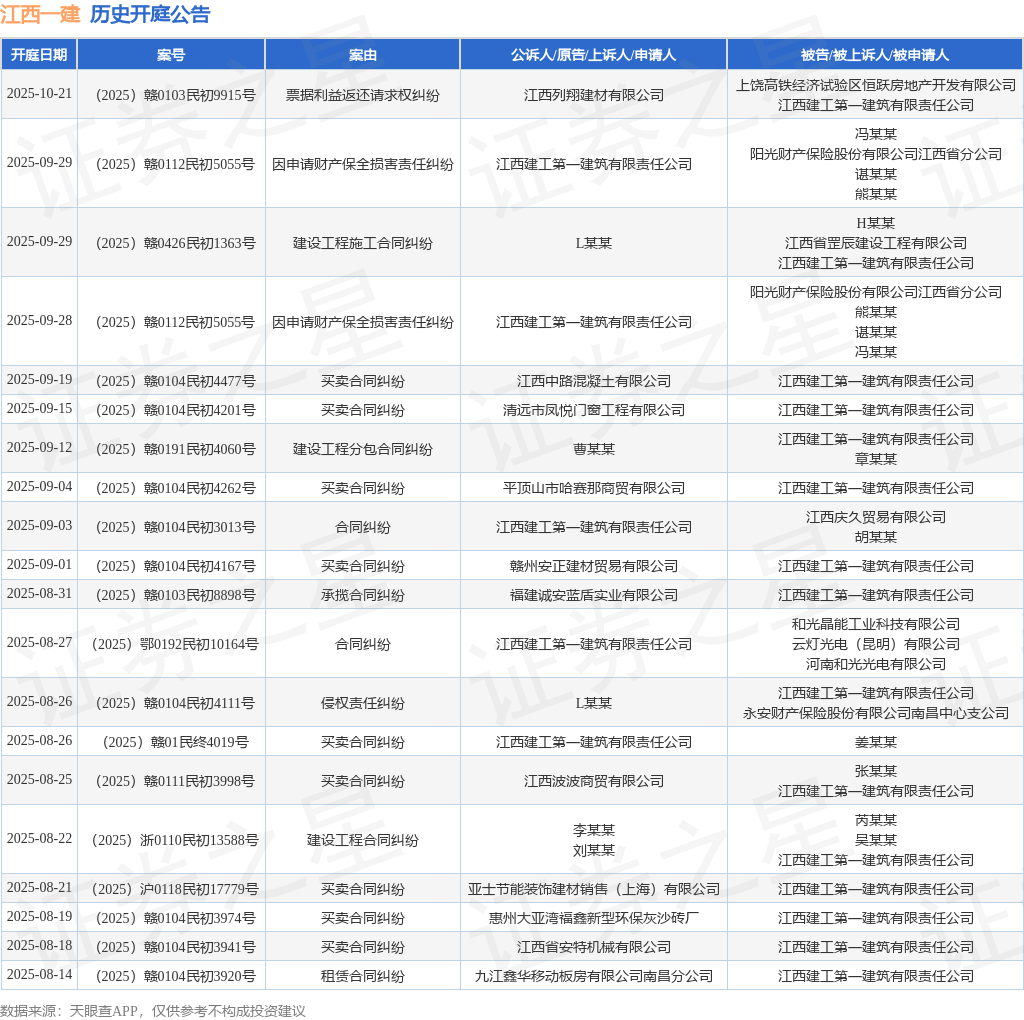Click defendant 章某某
Image resolution: width=1024 pixels, height=1020 pixels.
pos(876,460)
